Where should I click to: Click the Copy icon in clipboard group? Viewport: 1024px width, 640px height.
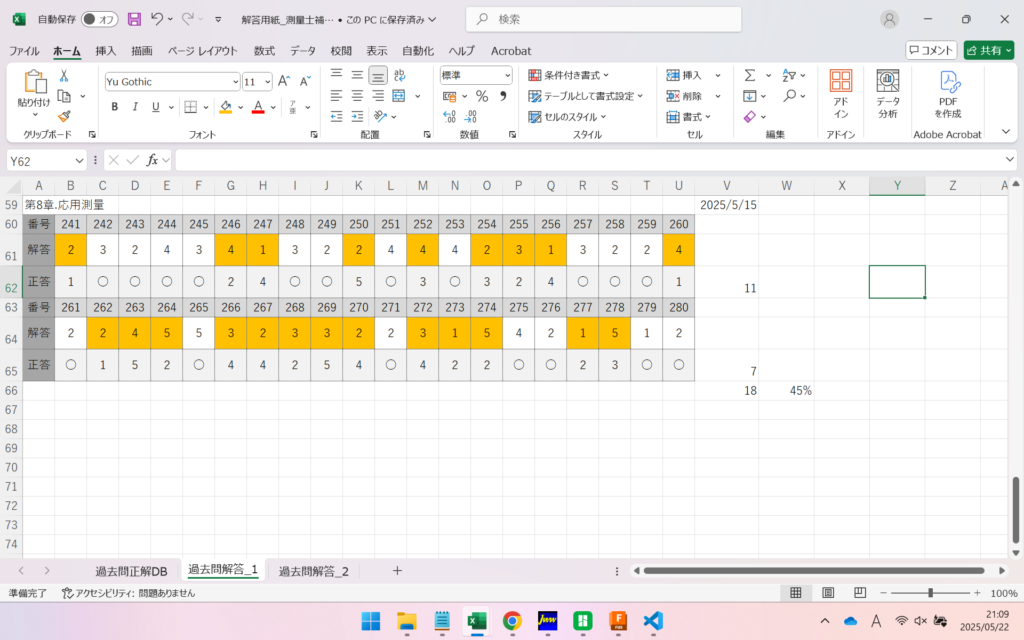tap(64, 96)
